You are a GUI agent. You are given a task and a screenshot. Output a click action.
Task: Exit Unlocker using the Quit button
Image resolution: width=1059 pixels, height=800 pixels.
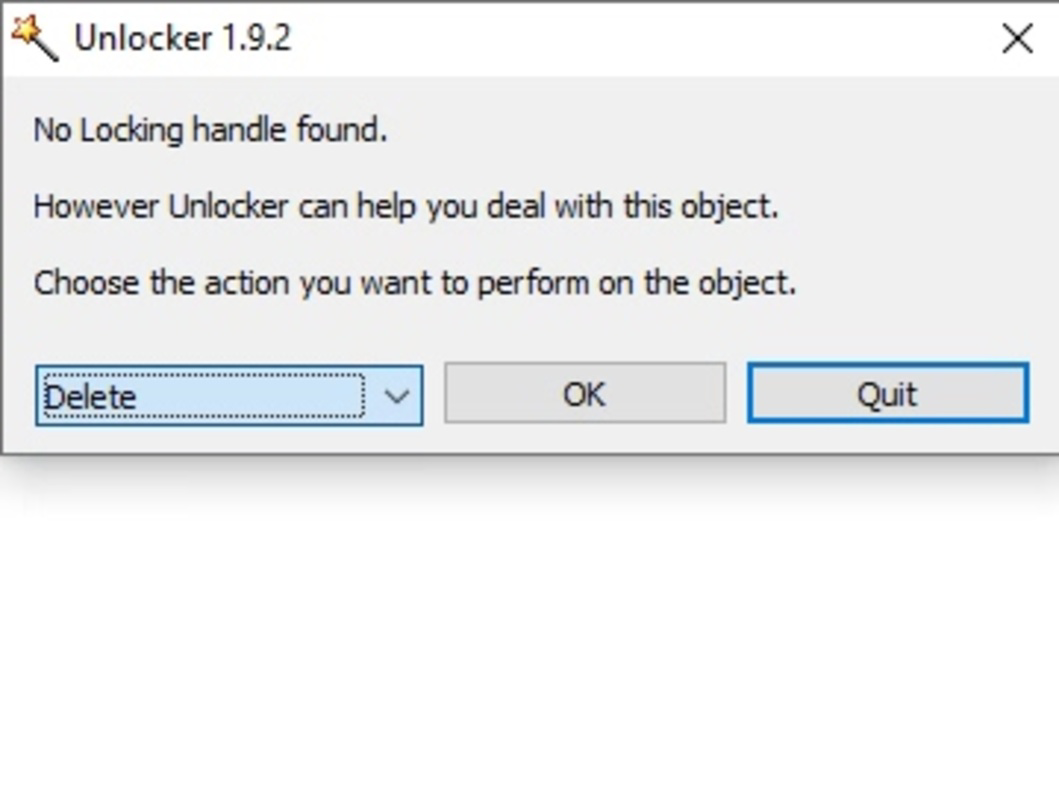[x=888, y=394]
